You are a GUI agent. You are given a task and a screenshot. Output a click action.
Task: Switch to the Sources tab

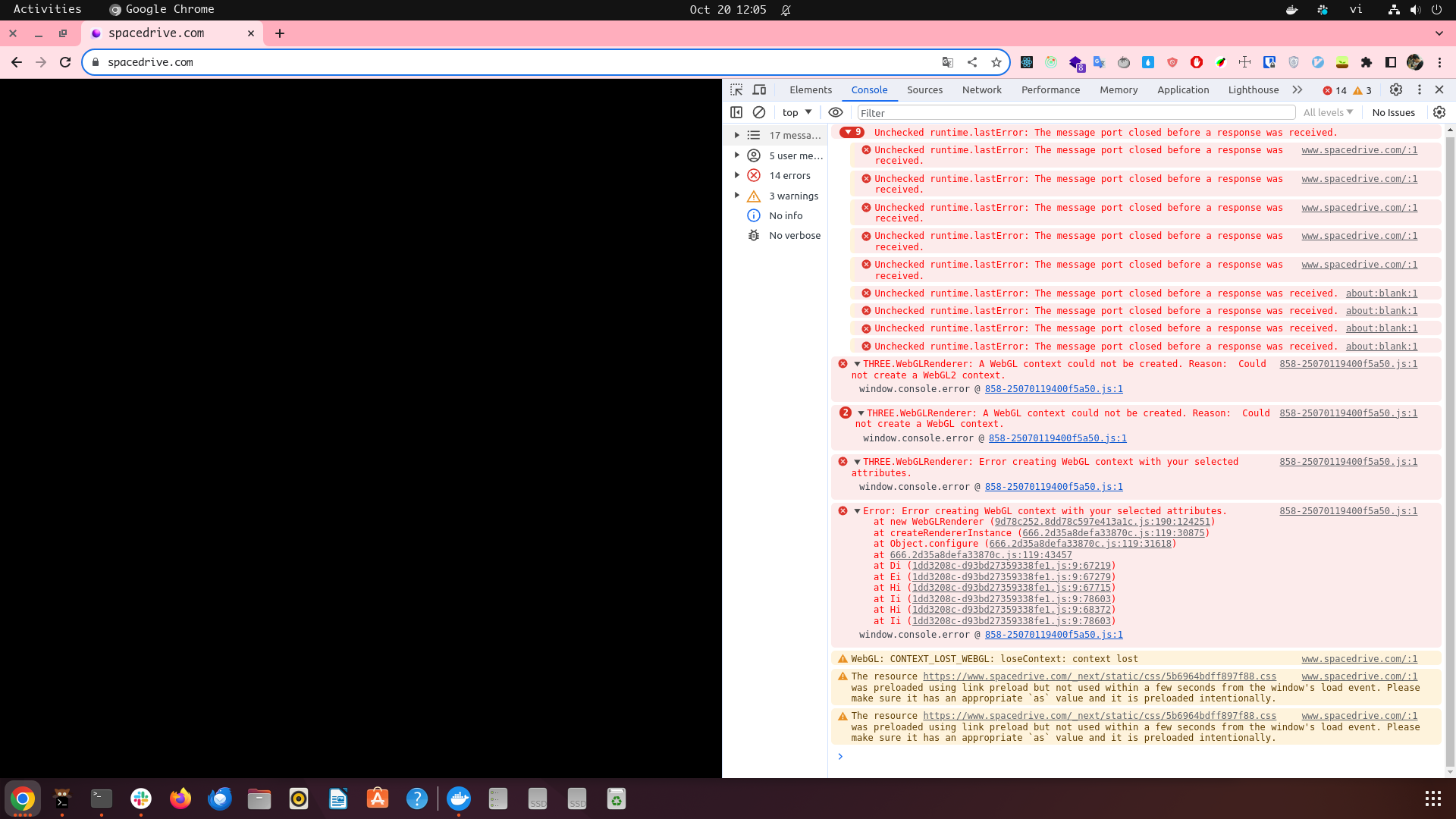[x=924, y=89]
